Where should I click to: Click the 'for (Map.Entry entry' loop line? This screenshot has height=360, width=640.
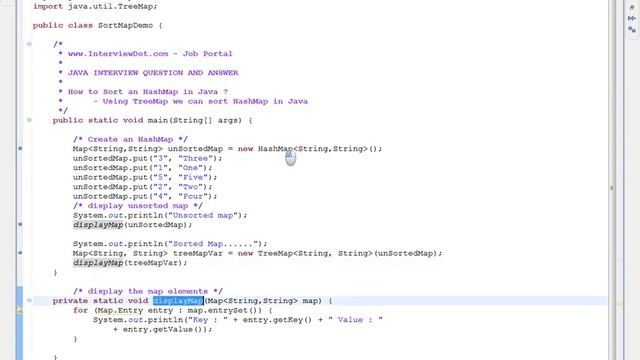173,310
